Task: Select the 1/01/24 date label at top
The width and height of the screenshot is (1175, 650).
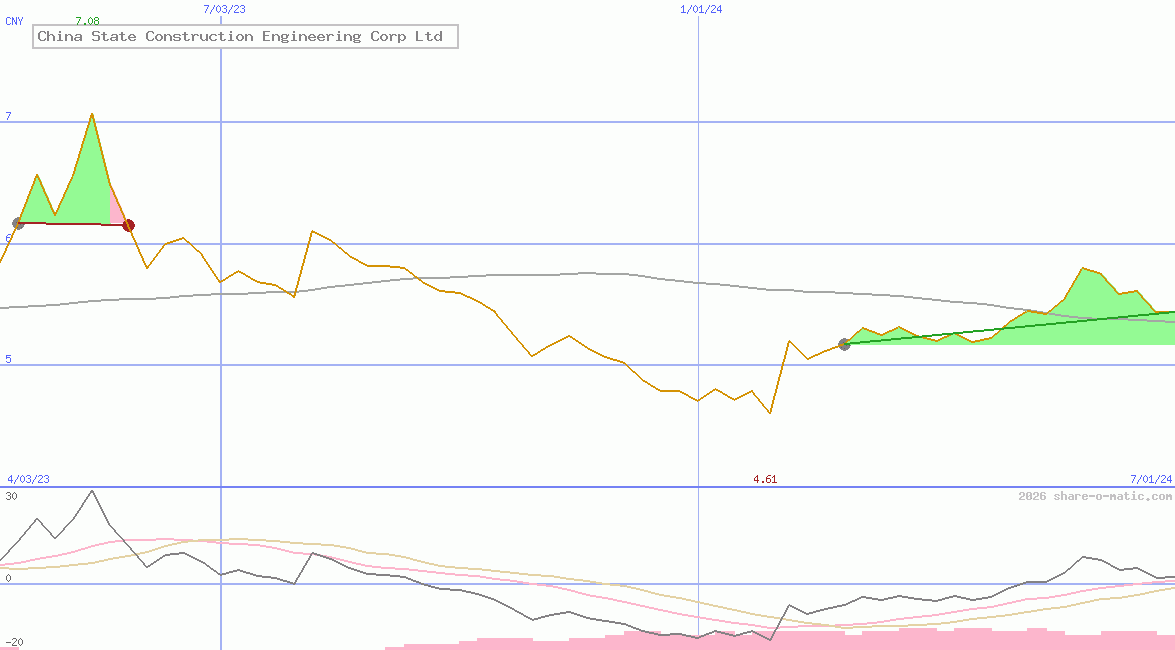Action: point(701,9)
